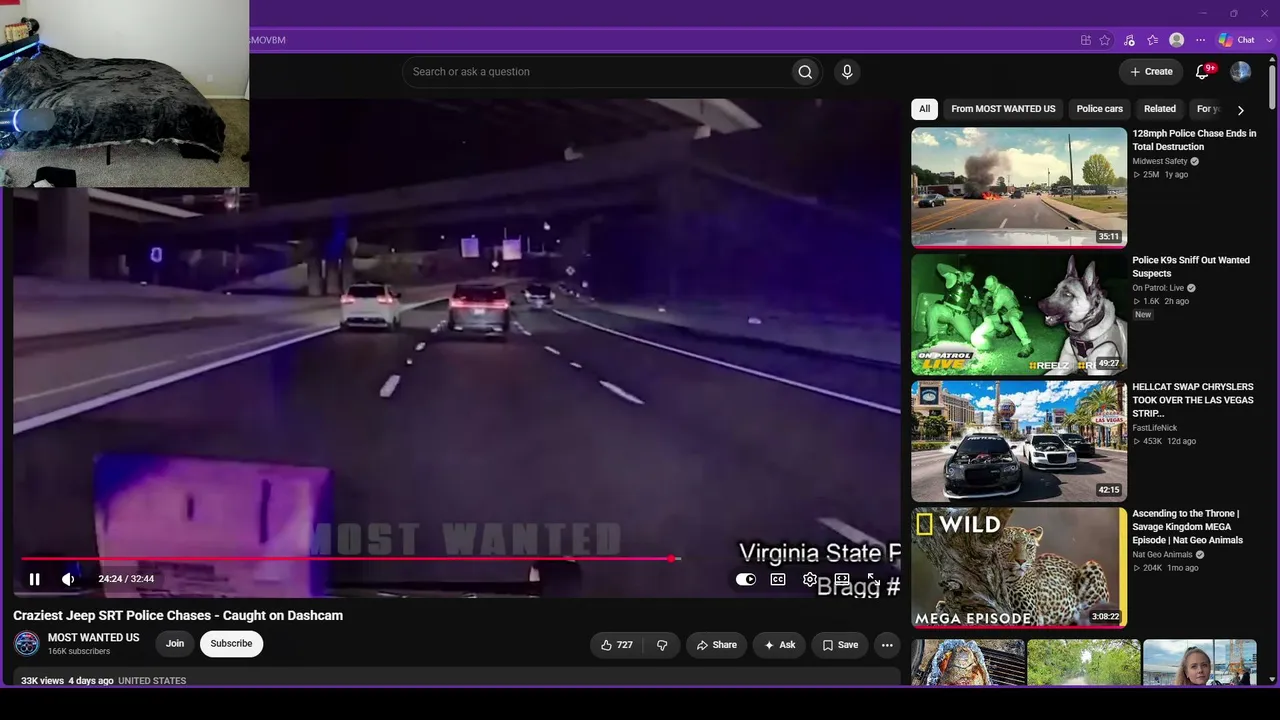The width and height of the screenshot is (1280, 720).
Task: Click the YouTube search magnifier button
Action: (x=805, y=72)
